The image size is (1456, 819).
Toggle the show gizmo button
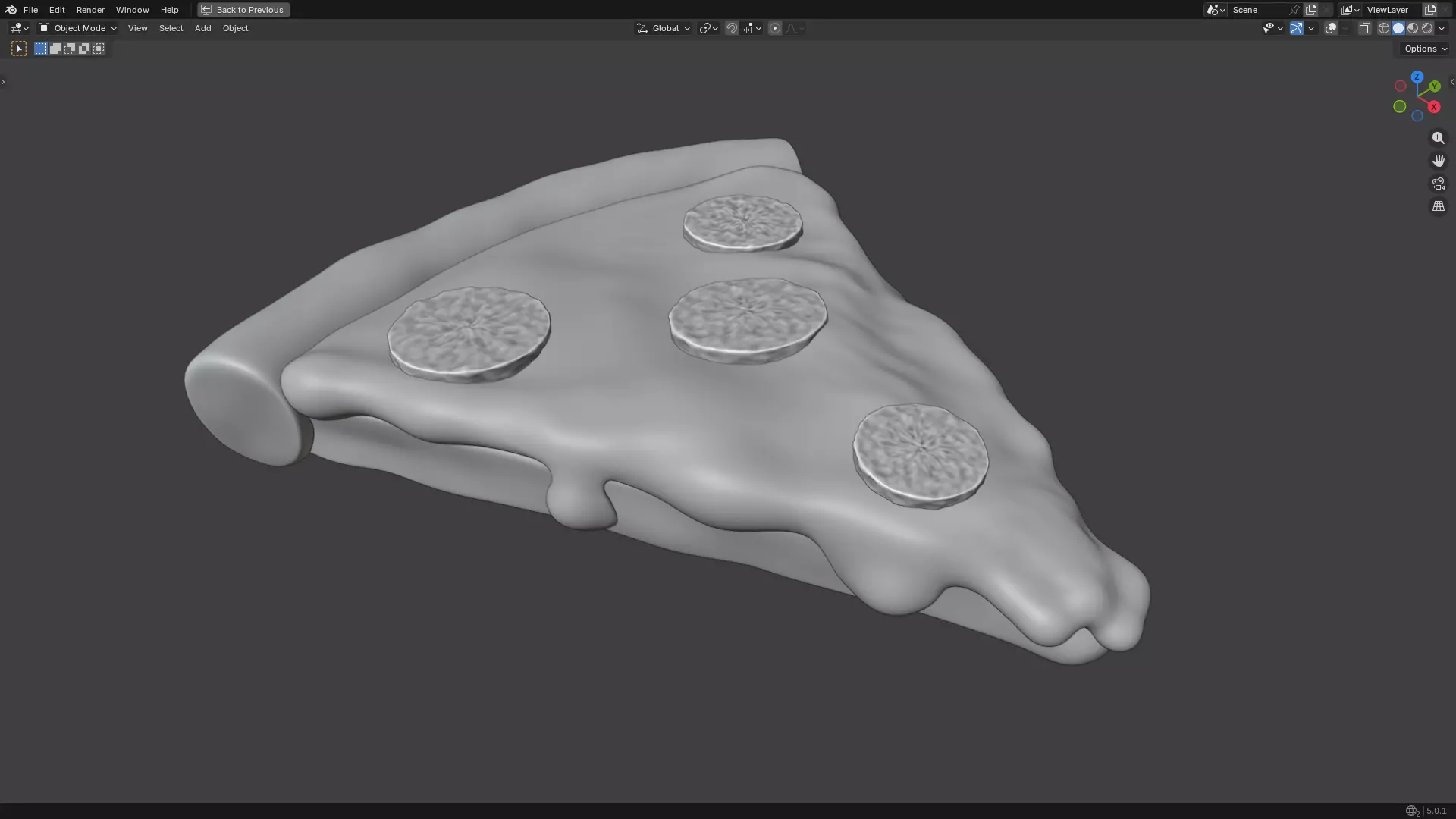click(1296, 28)
